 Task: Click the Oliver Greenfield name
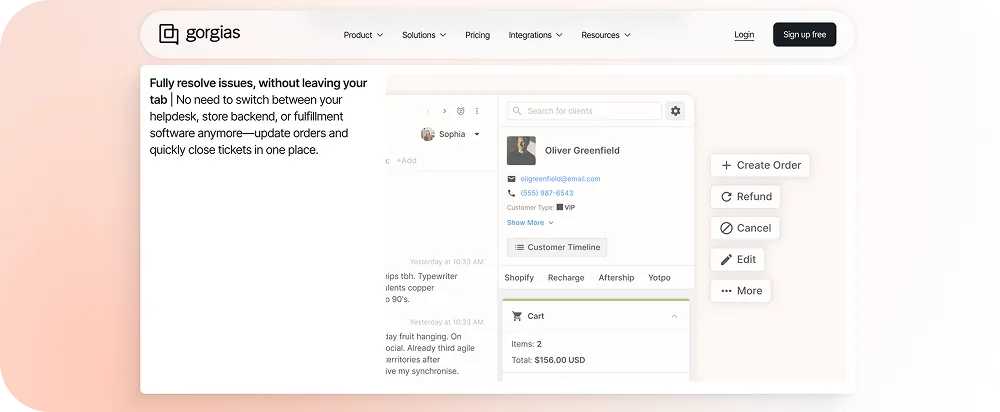pyautogui.click(x=582, y=151)
